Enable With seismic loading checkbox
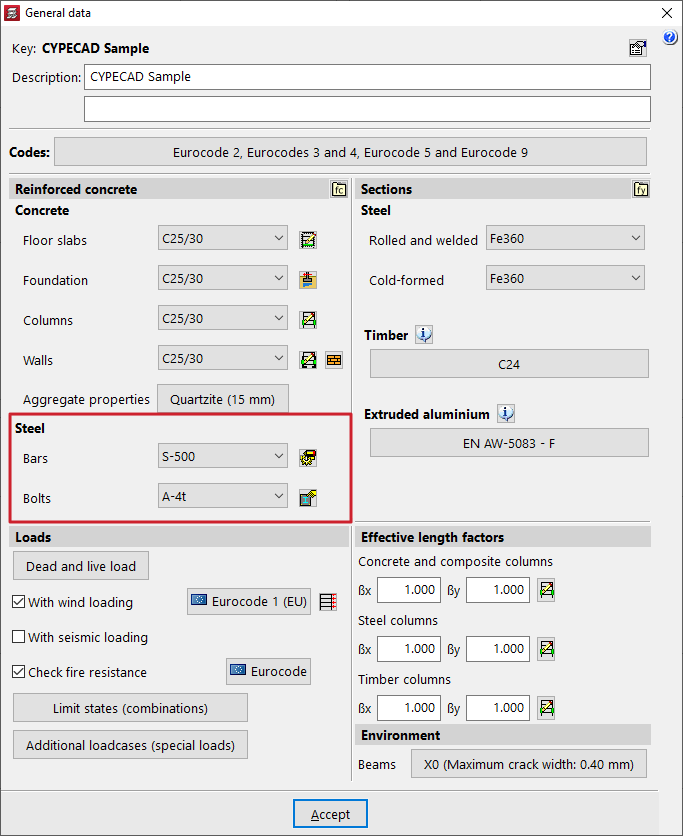Screen dimensions: 683x836 click(19, 637)
